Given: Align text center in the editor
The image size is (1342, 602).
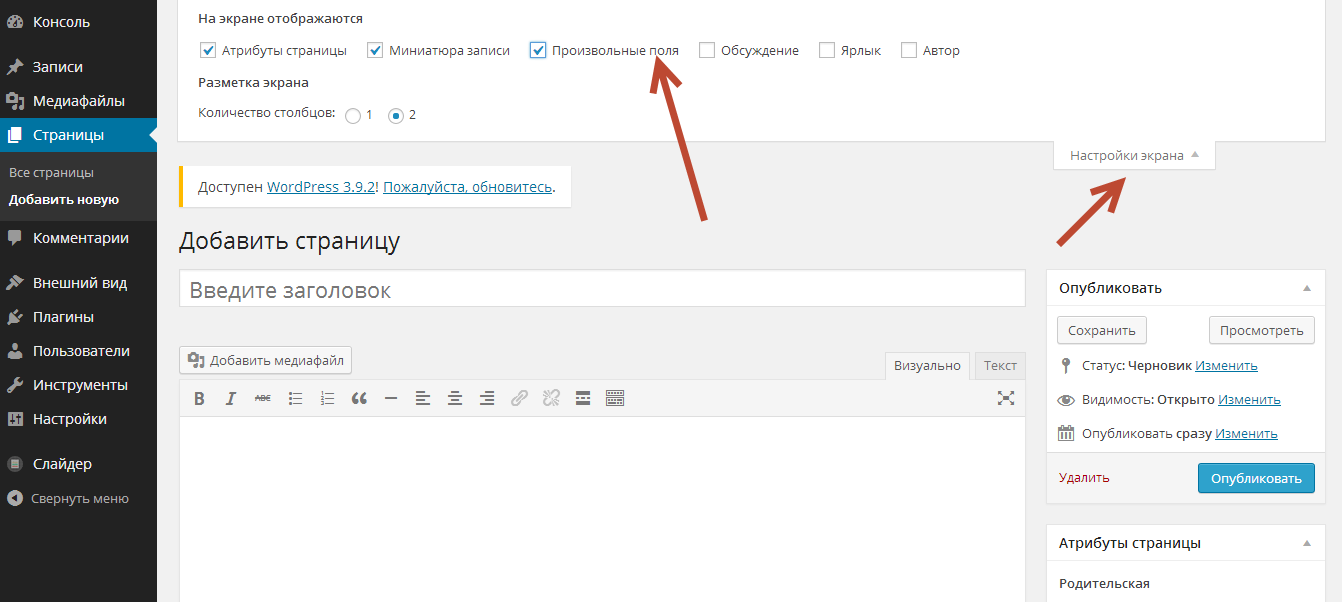Looking at the screenshot, I should [x=455, y=398].
